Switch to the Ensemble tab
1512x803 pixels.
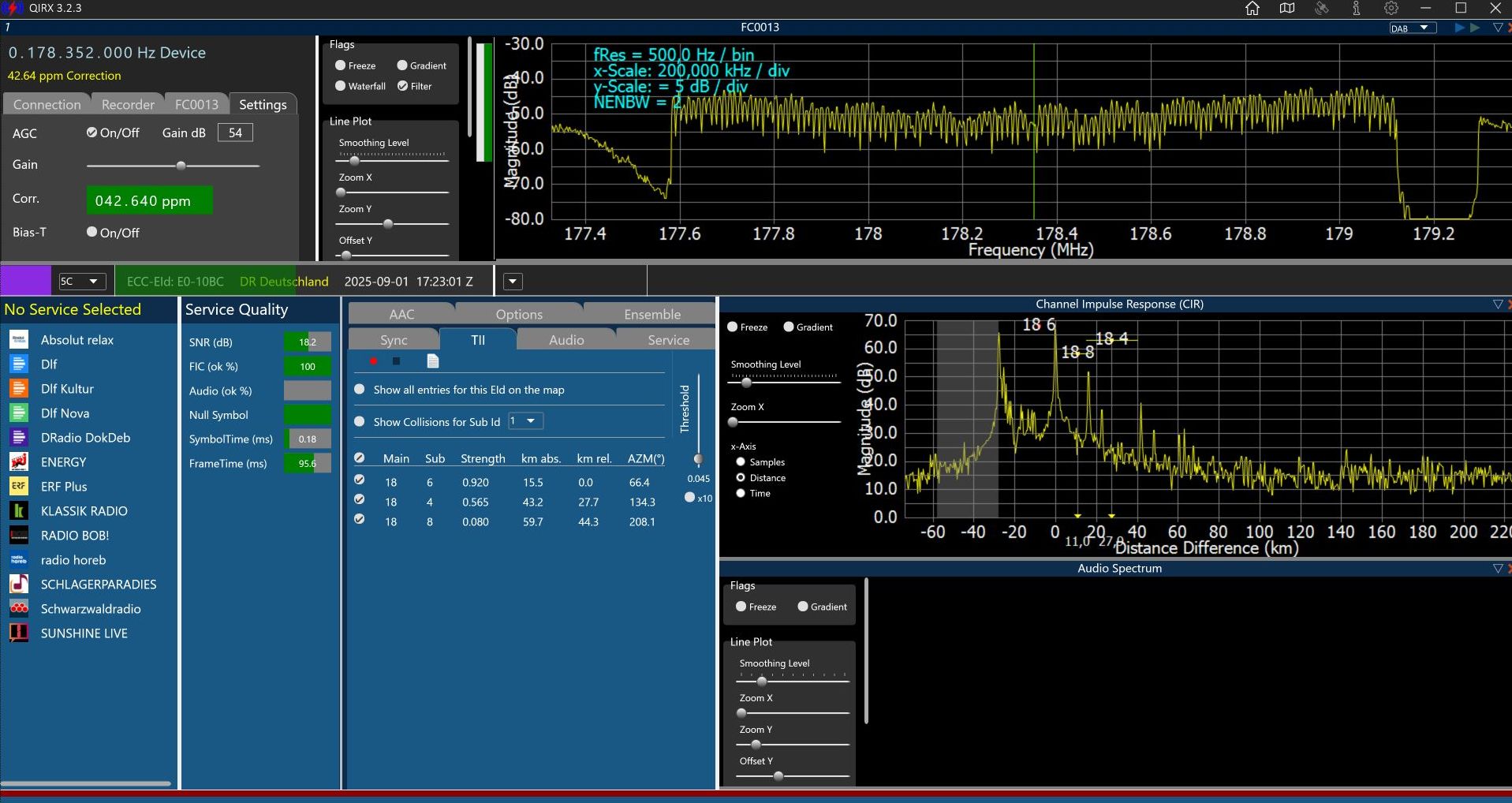coord(651,314)
